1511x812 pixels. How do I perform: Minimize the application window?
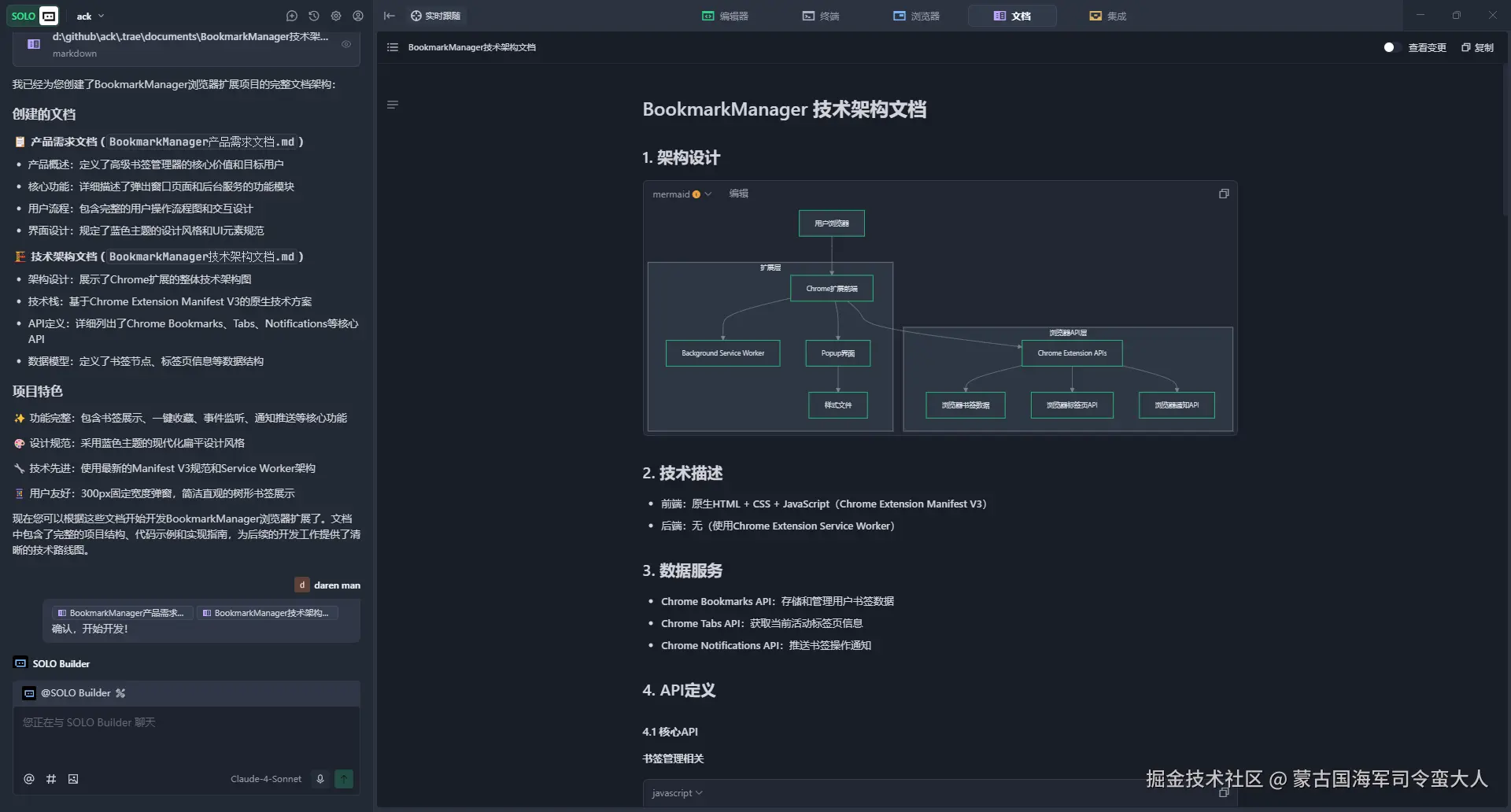tap(1420, 16)
